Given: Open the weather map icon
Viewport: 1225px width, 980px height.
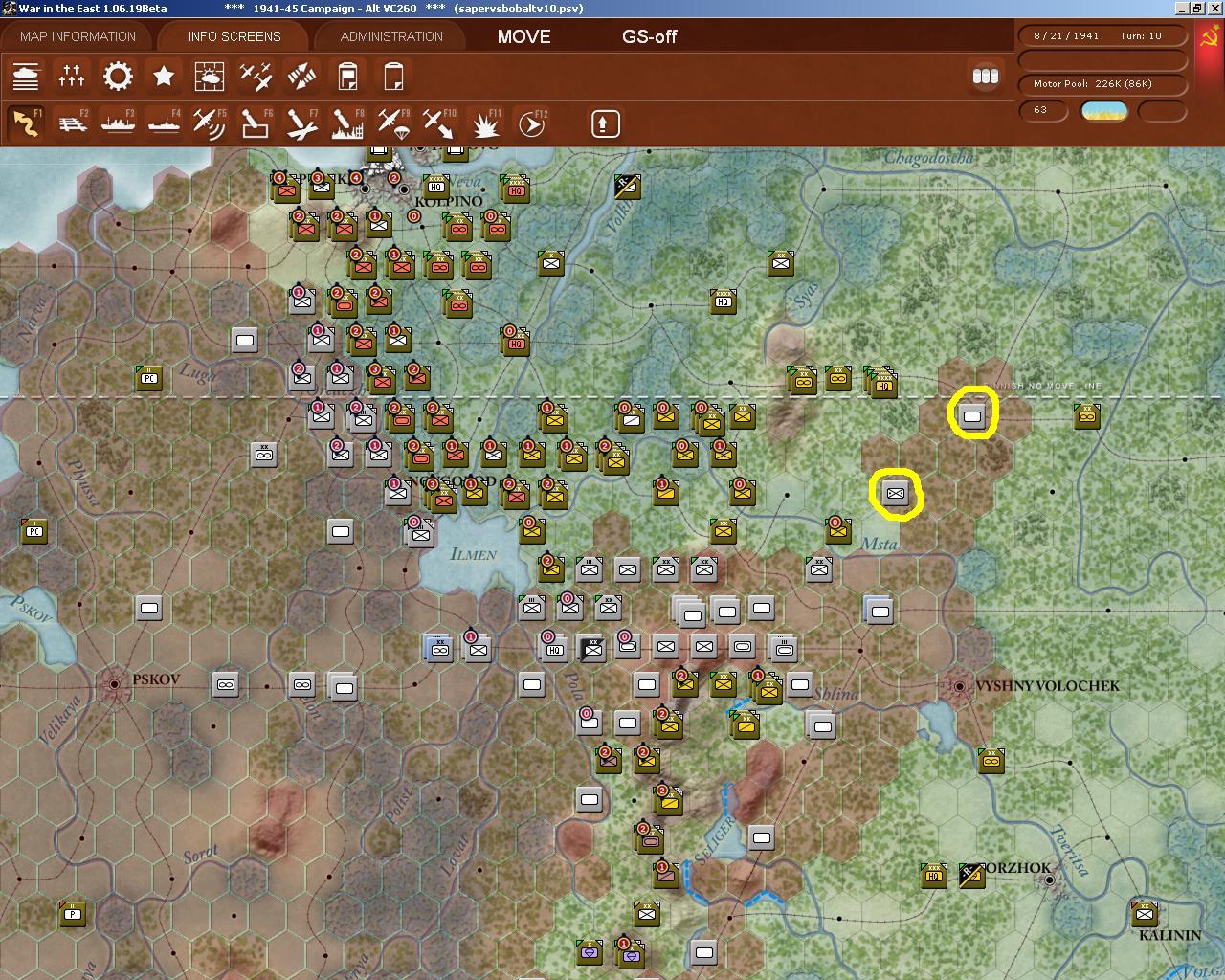Looking at the screenshot, I should coord(210,76).
